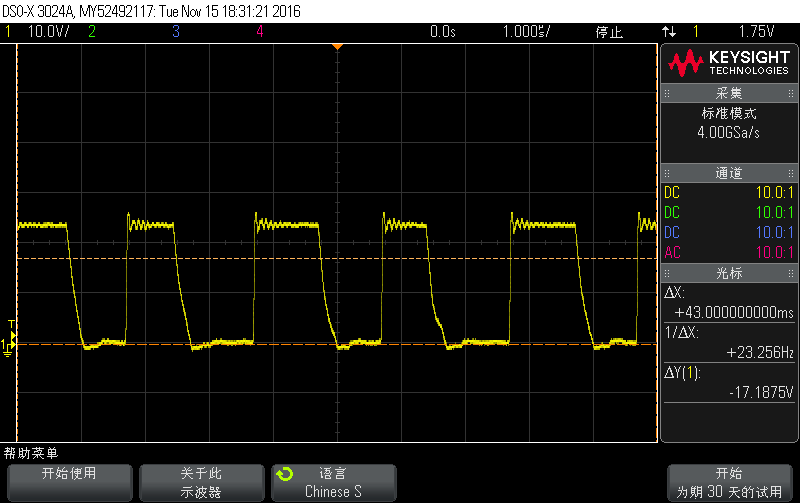Open the 采集 acquisition panel header
800x503 pixels.
729,93
